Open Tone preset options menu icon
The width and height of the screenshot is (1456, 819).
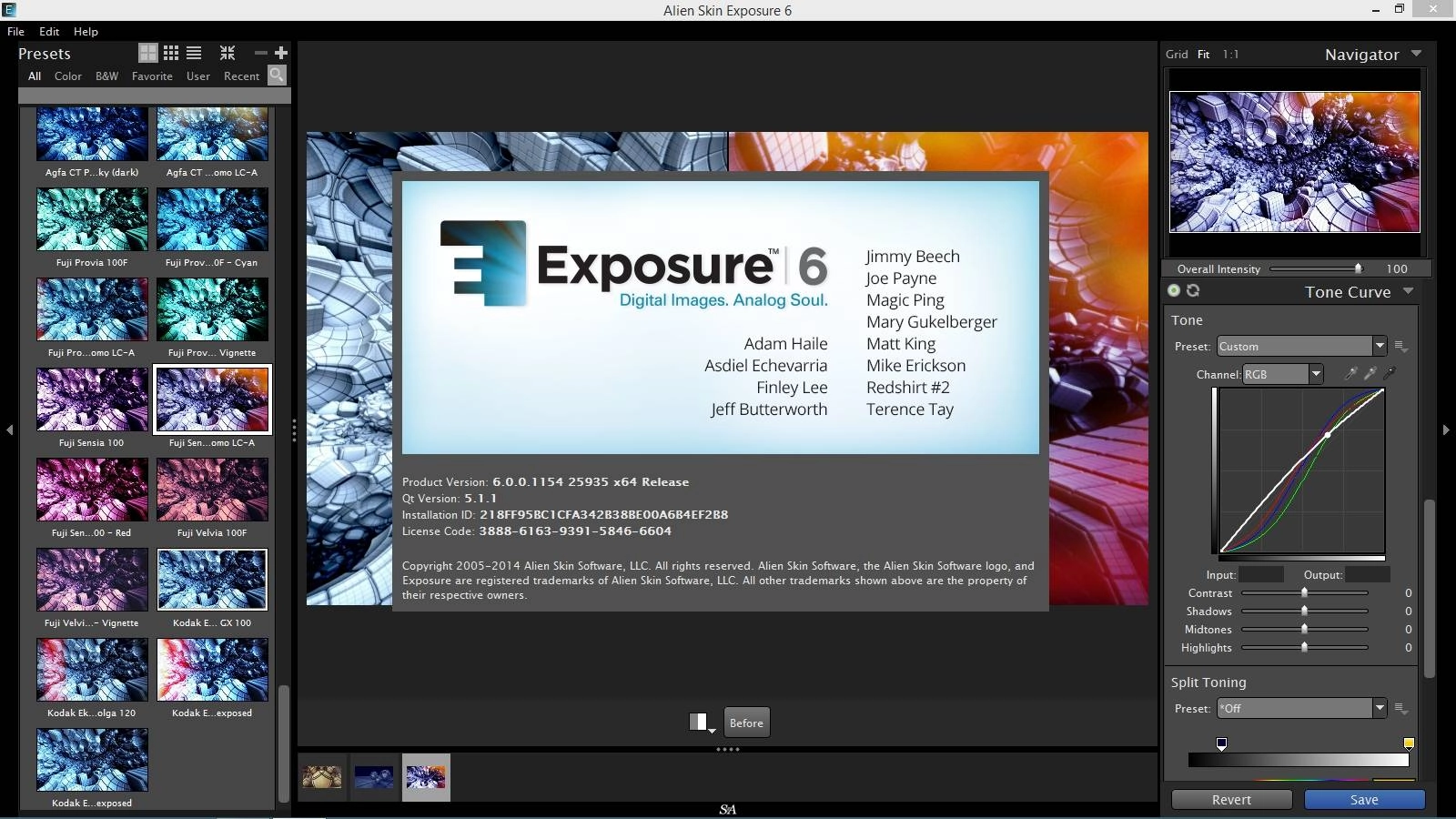pos(1401,347)
